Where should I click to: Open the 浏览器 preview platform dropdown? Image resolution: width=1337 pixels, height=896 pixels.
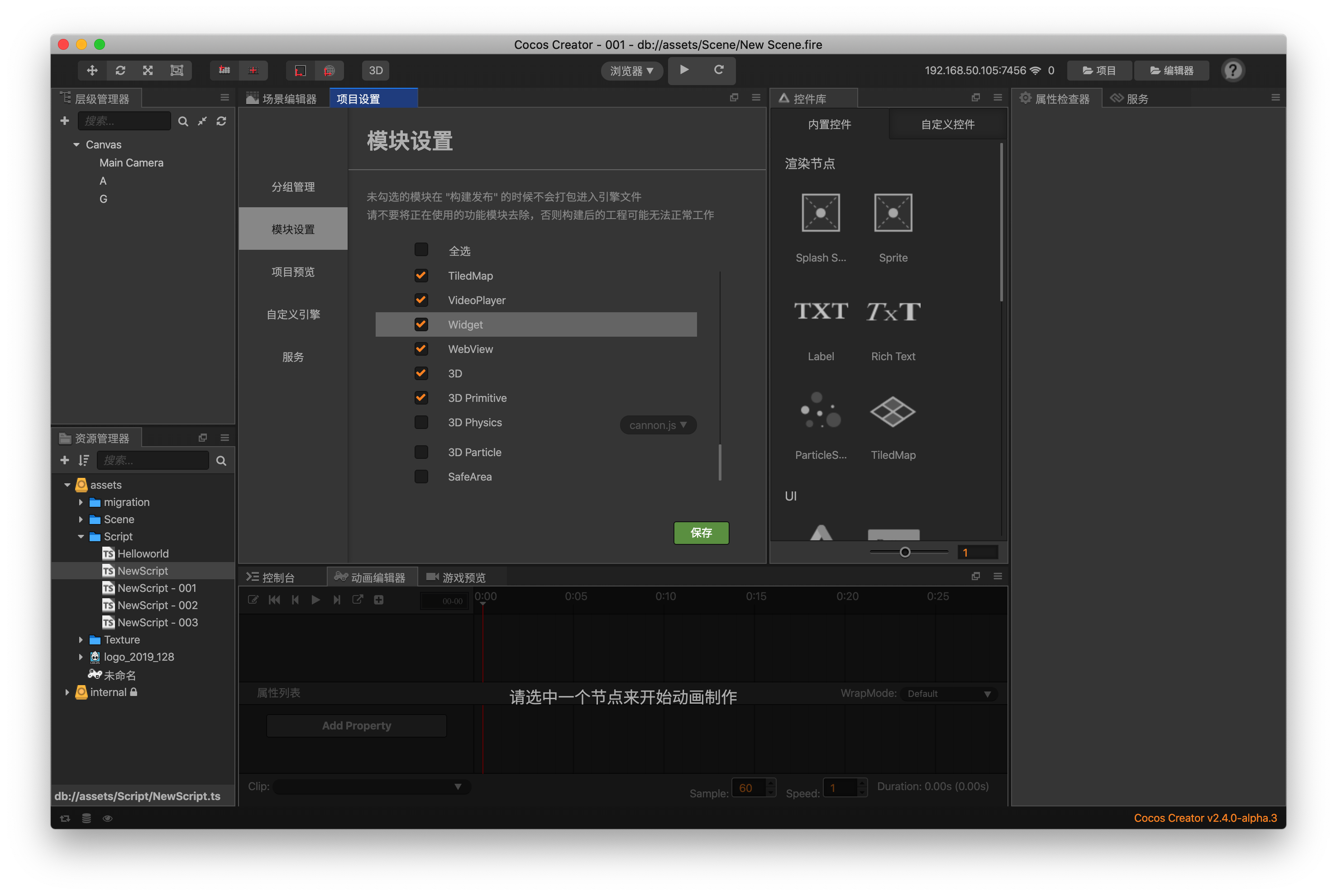pos(631,71)
